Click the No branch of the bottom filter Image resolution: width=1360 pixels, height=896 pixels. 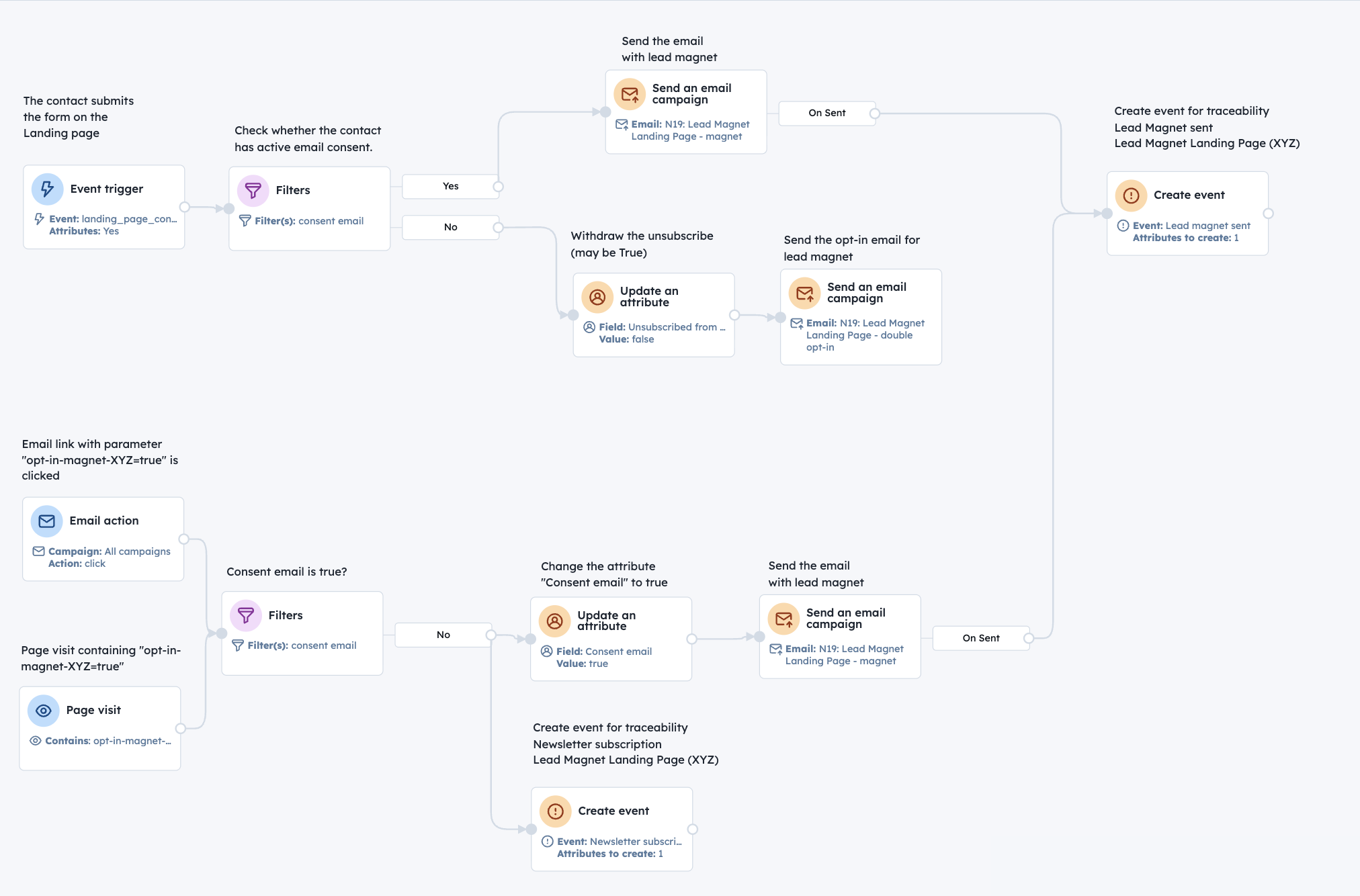coord(443,635)
